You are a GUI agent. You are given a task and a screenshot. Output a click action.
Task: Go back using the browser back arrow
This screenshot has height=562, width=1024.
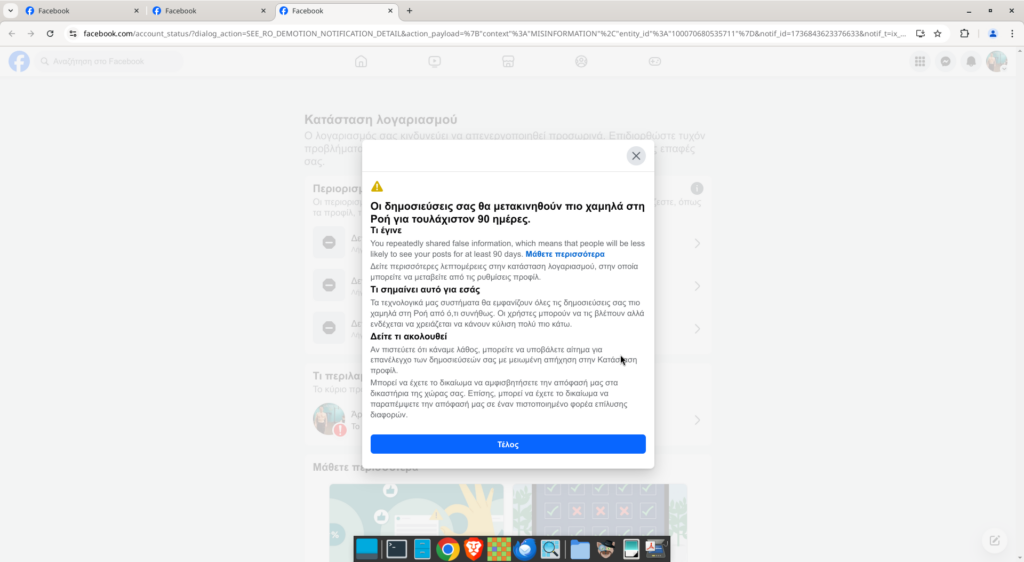point(12,33)
